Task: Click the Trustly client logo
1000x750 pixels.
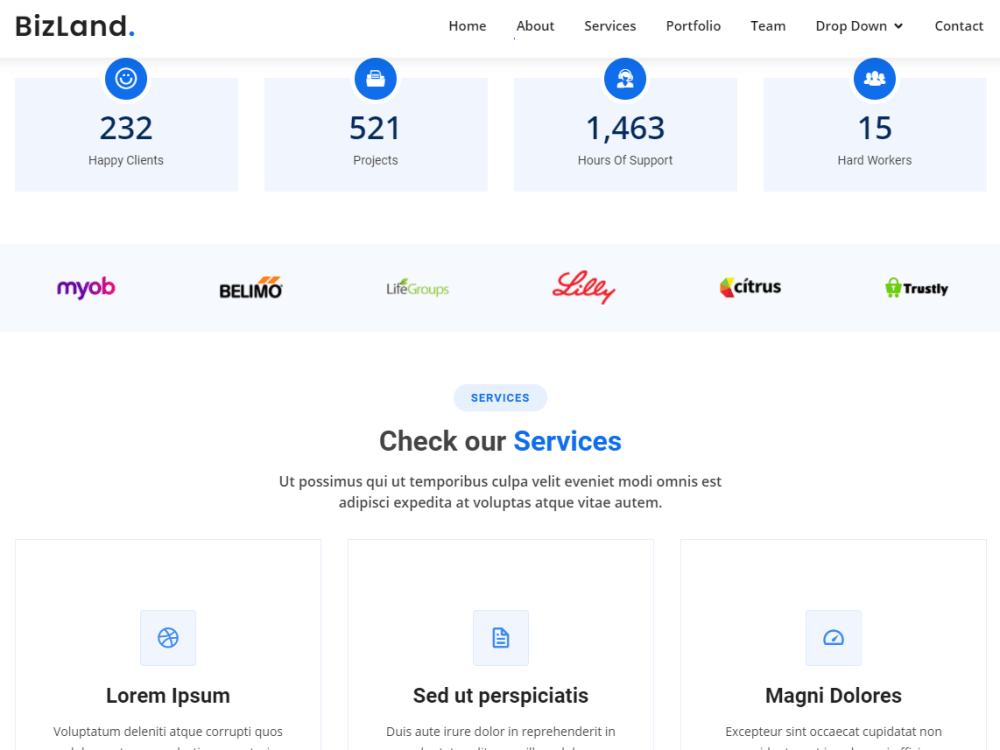Action: 916,288
